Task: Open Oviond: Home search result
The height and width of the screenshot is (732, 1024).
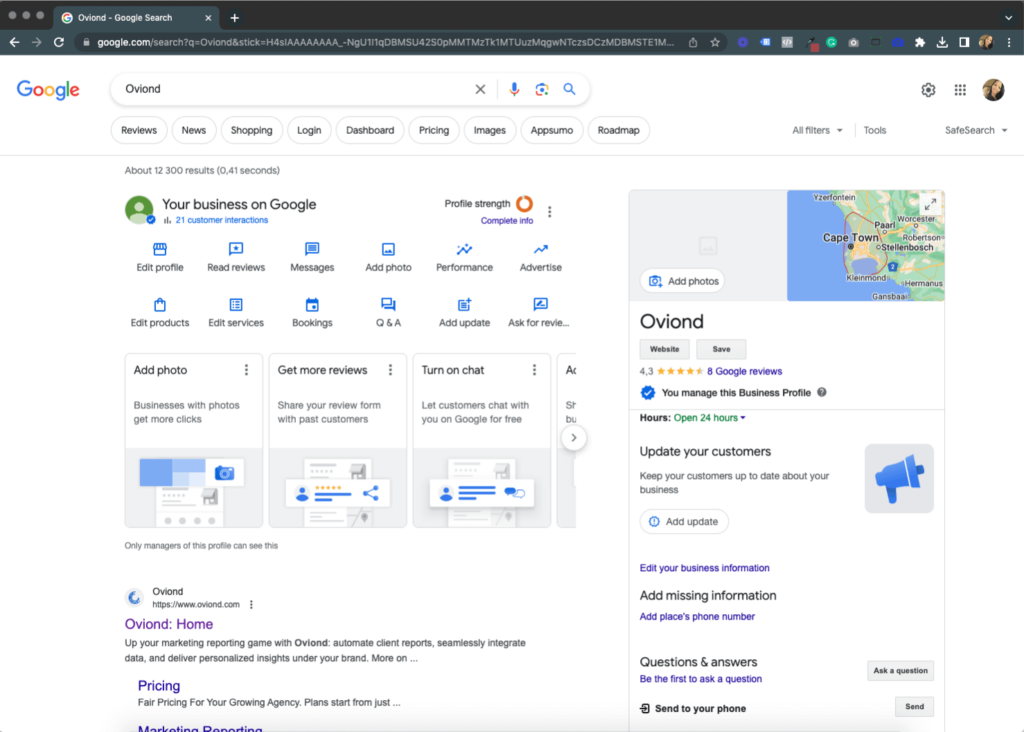Action: tap(168, 624)
